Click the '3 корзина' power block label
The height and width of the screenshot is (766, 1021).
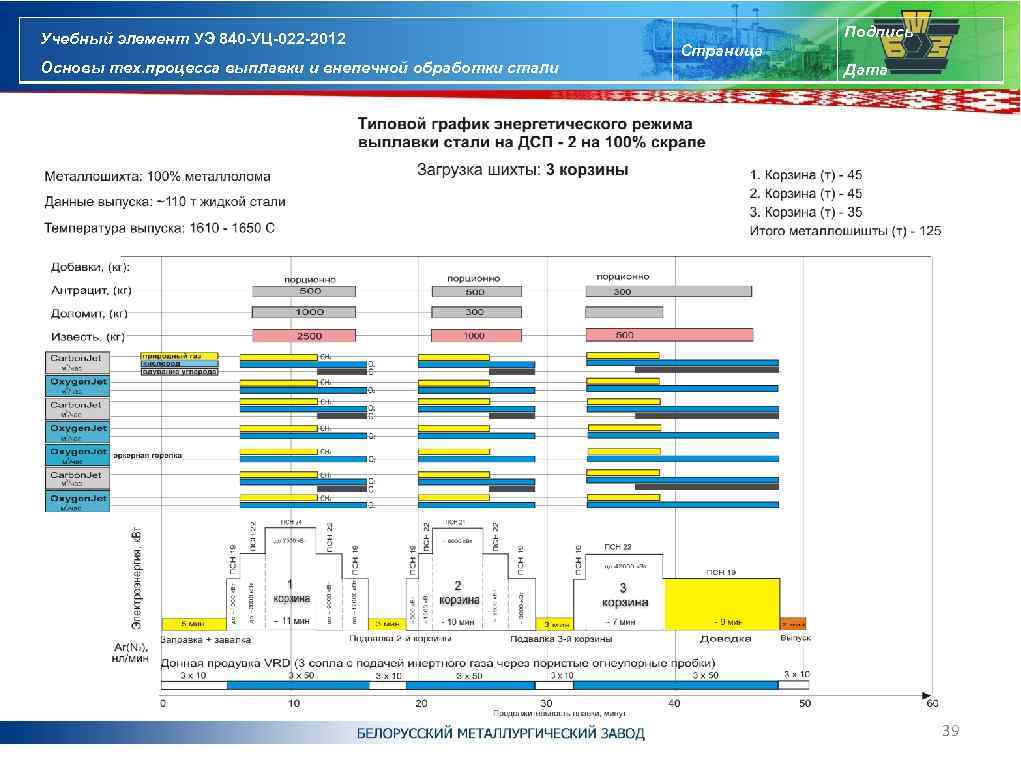point(624,595)
